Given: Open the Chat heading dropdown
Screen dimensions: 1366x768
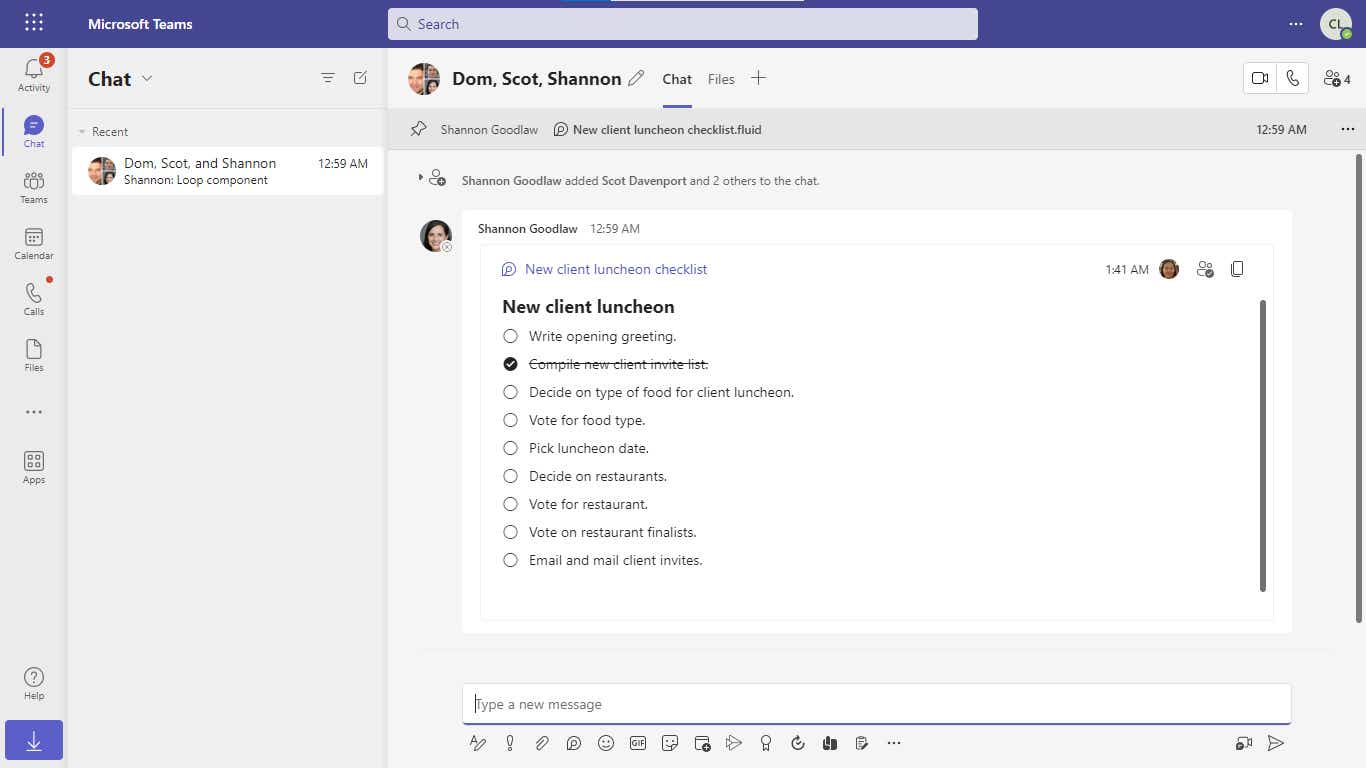Looking at the screenshot, I should pyautogui.click(x=147, y=78).
